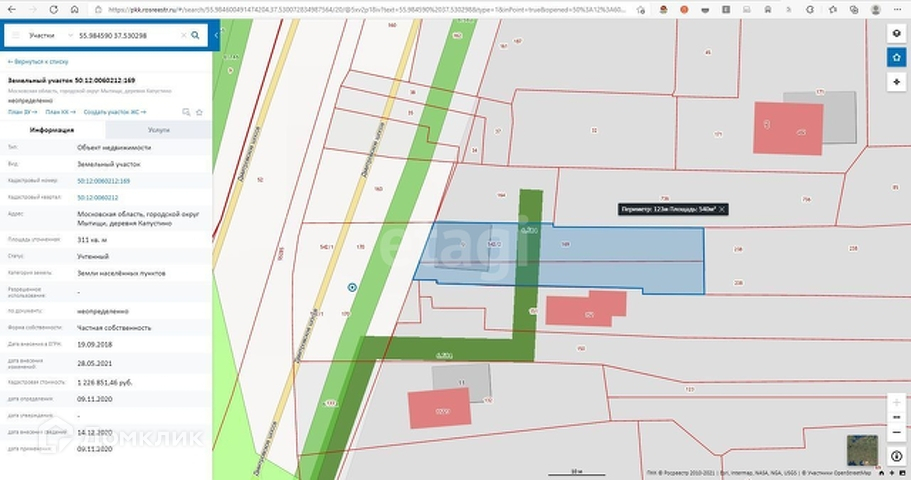The height and width of the screenshot is (480, 911).
Task: Reload the page with the refresh icon
Action: pyautogui.click(x=53, y=9)
